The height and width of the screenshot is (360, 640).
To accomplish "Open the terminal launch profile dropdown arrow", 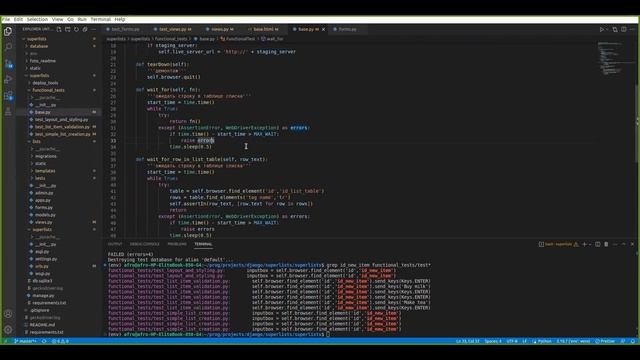I will [590, 244].
